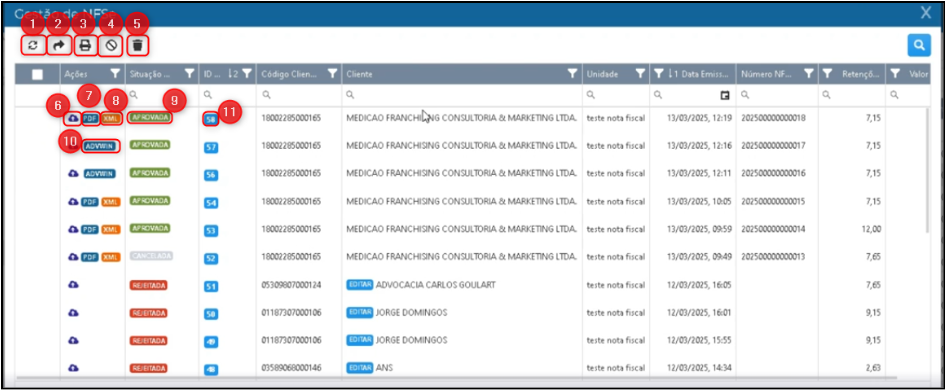Click the Código Cliente filter search field
The width and height of the screenshot is (945, 390).
click(x=299, y=95)
